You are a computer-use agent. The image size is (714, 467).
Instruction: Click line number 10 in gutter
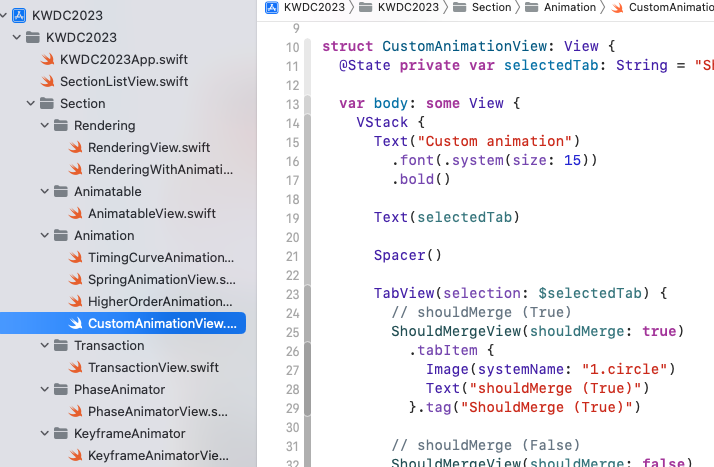click(x=293, y=47)
